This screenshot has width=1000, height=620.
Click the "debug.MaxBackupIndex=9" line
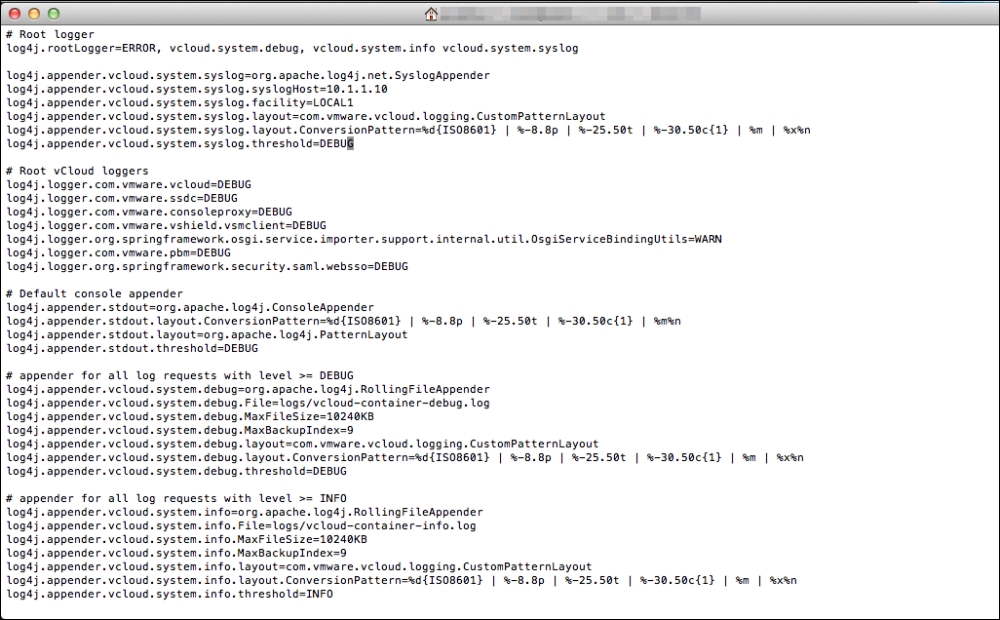[180, 431]
